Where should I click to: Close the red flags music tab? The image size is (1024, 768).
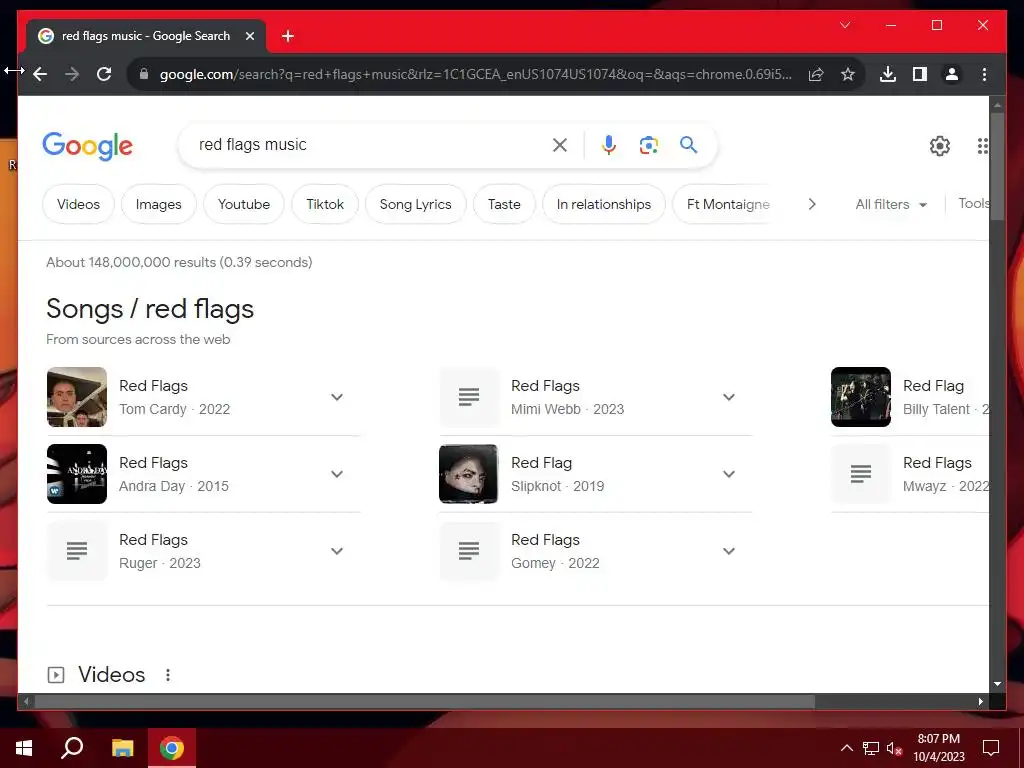point(249,36)
